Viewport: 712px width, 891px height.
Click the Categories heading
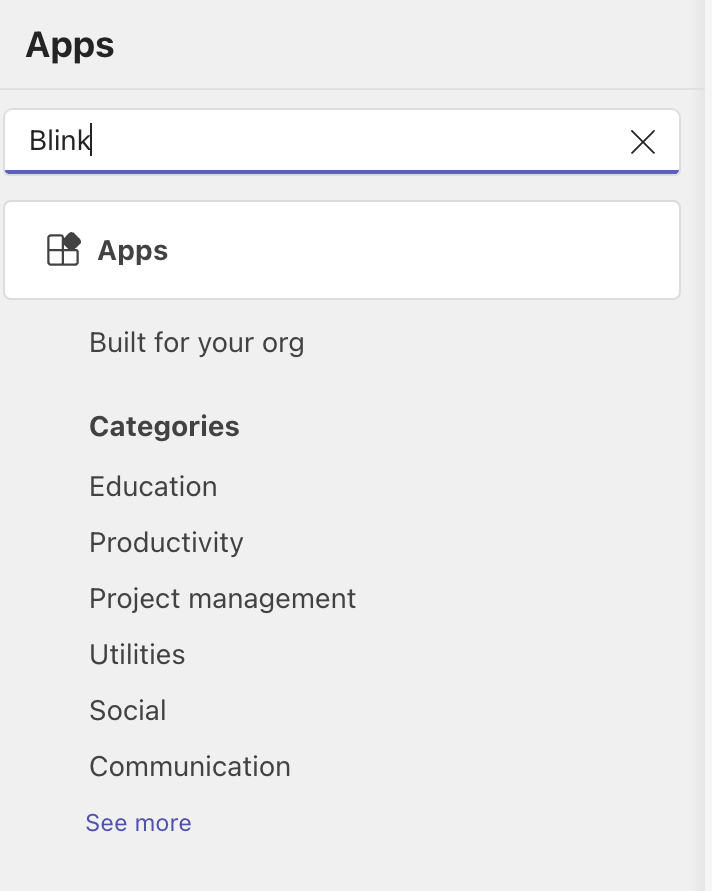click(164, 426)
